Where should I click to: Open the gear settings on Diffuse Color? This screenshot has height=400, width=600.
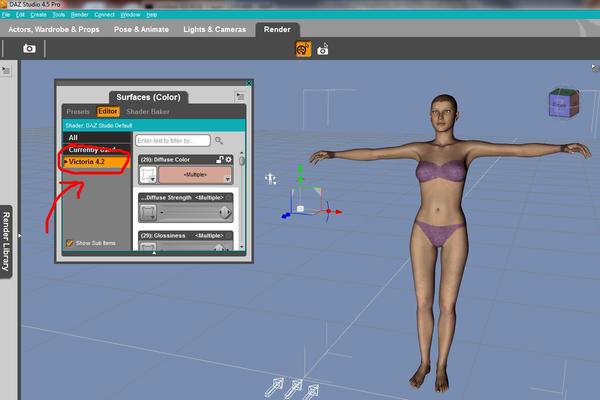pyautogui.click(x=228, y=160)
